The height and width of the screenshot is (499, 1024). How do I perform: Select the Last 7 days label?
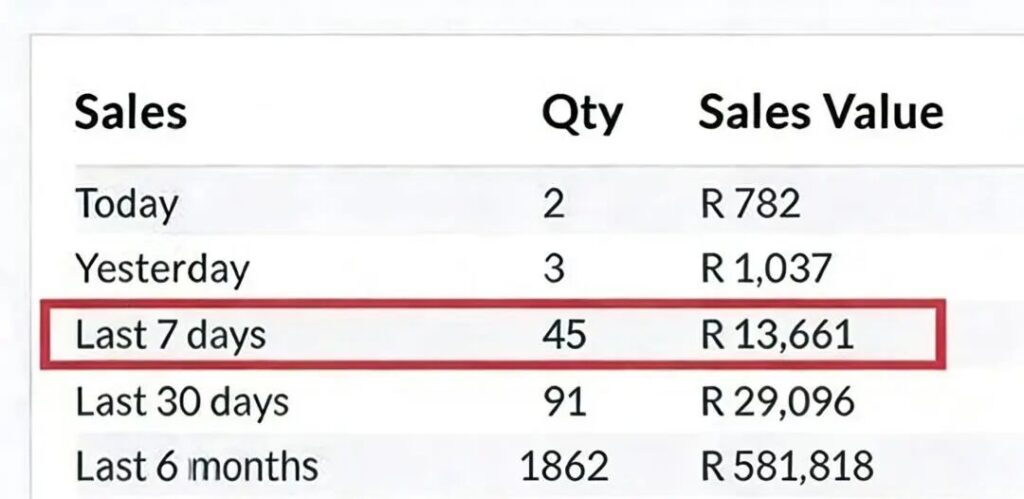171,335
